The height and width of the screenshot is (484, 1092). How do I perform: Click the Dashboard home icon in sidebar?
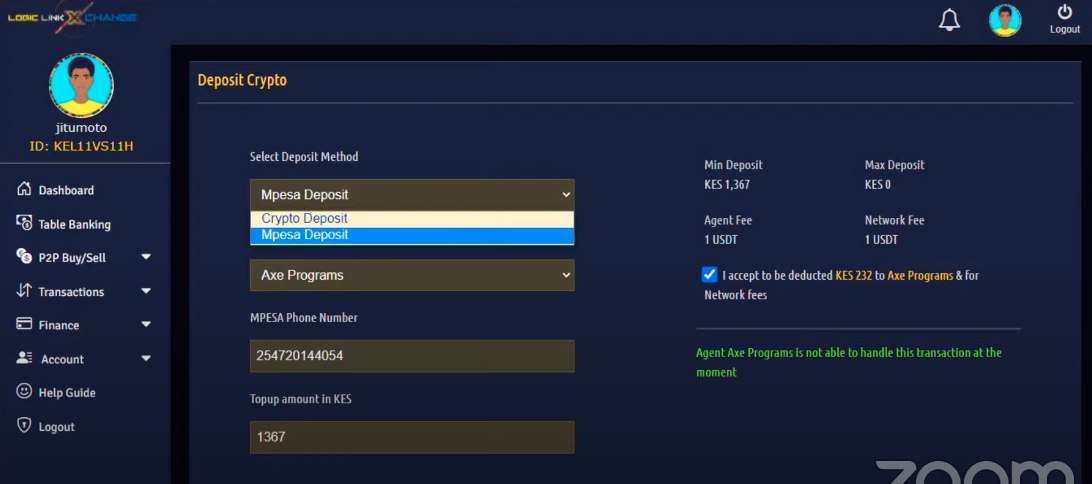click(24, 190)
